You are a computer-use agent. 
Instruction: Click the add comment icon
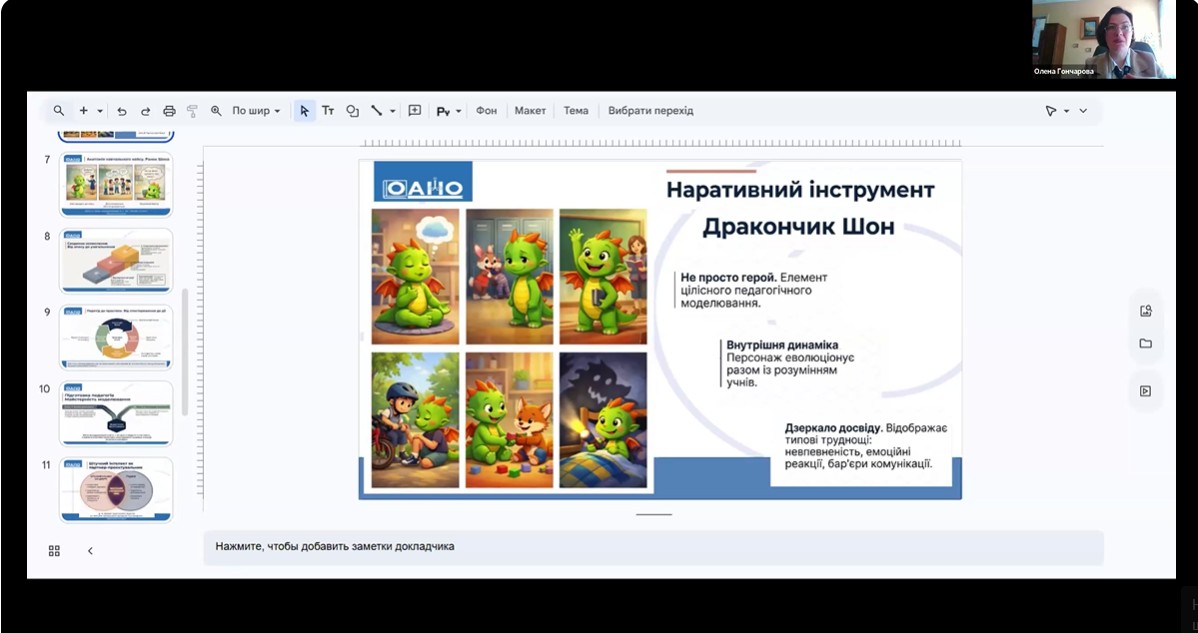coord(415,111)
